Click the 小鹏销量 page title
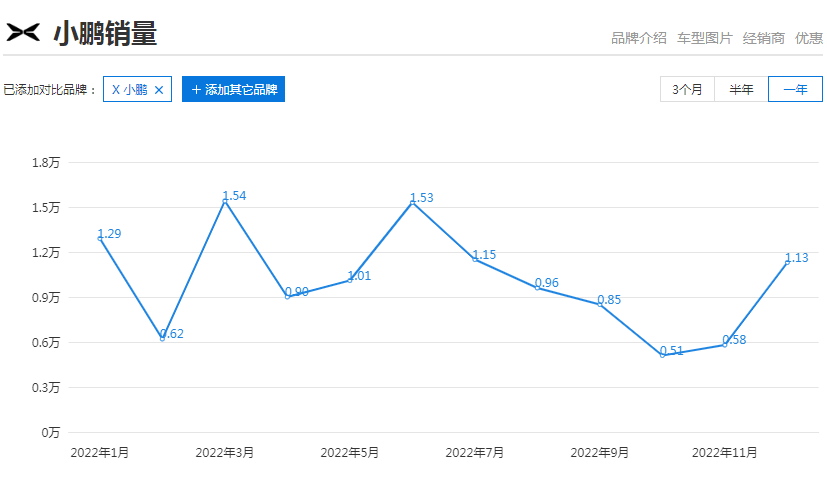This screenshot has height=496, width=827. pos(105,33)
